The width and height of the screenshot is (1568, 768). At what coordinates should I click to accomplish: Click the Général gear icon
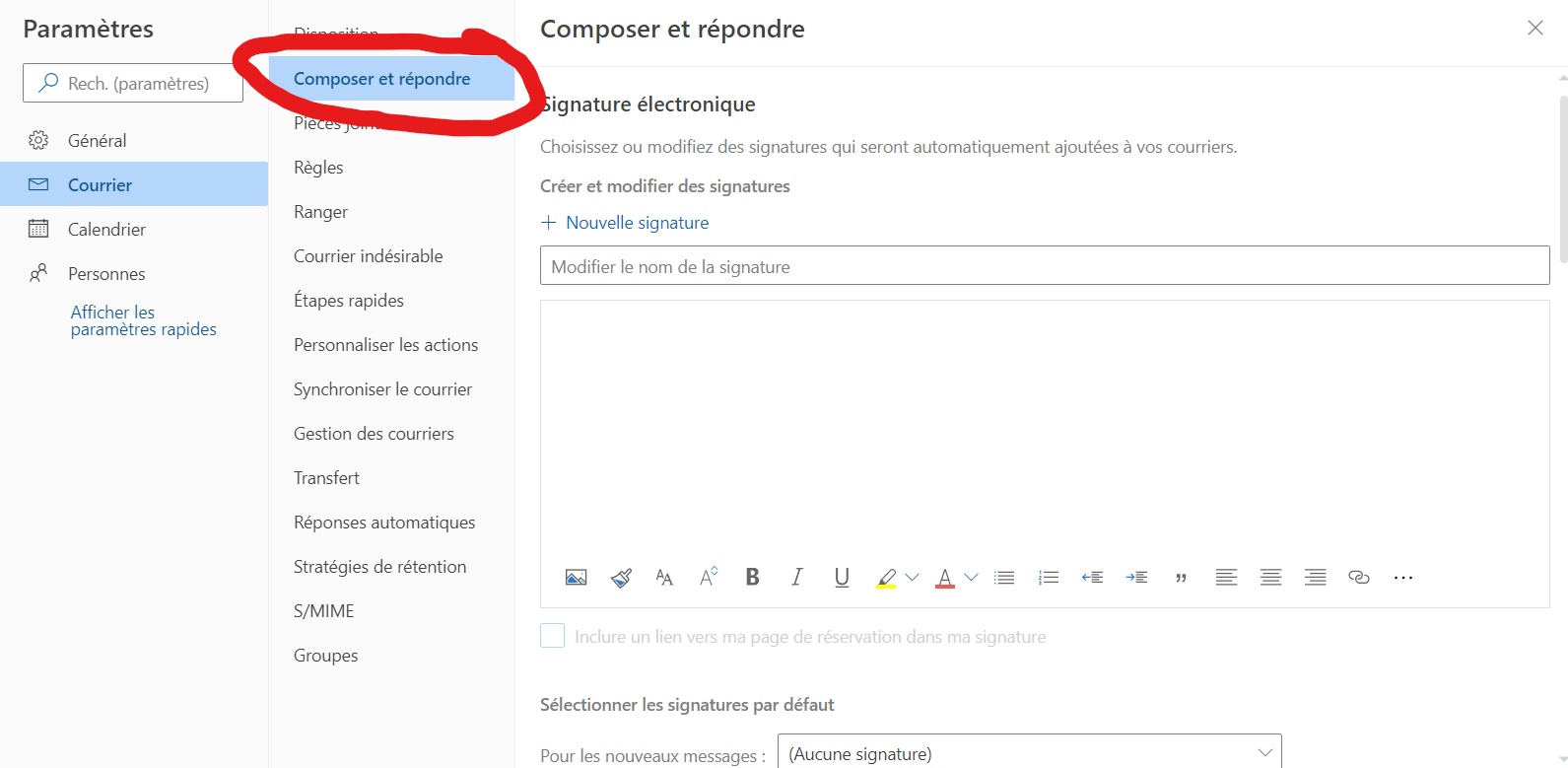click(x=38, y=140)
